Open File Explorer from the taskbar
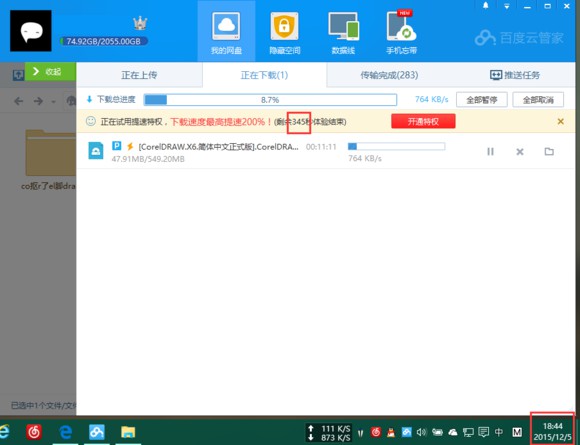 [x=128, y=432]
